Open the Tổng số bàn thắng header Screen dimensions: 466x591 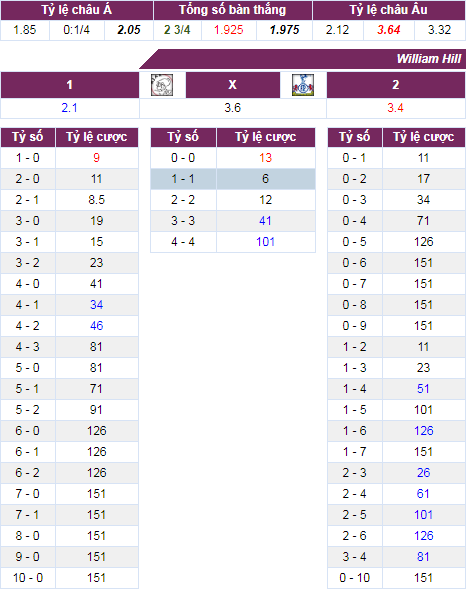click(233, 10)
